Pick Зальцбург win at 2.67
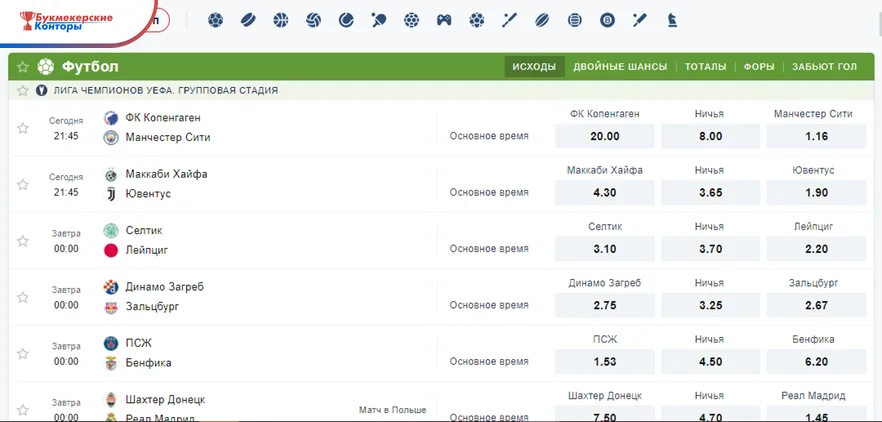 [x=816, y=305]
